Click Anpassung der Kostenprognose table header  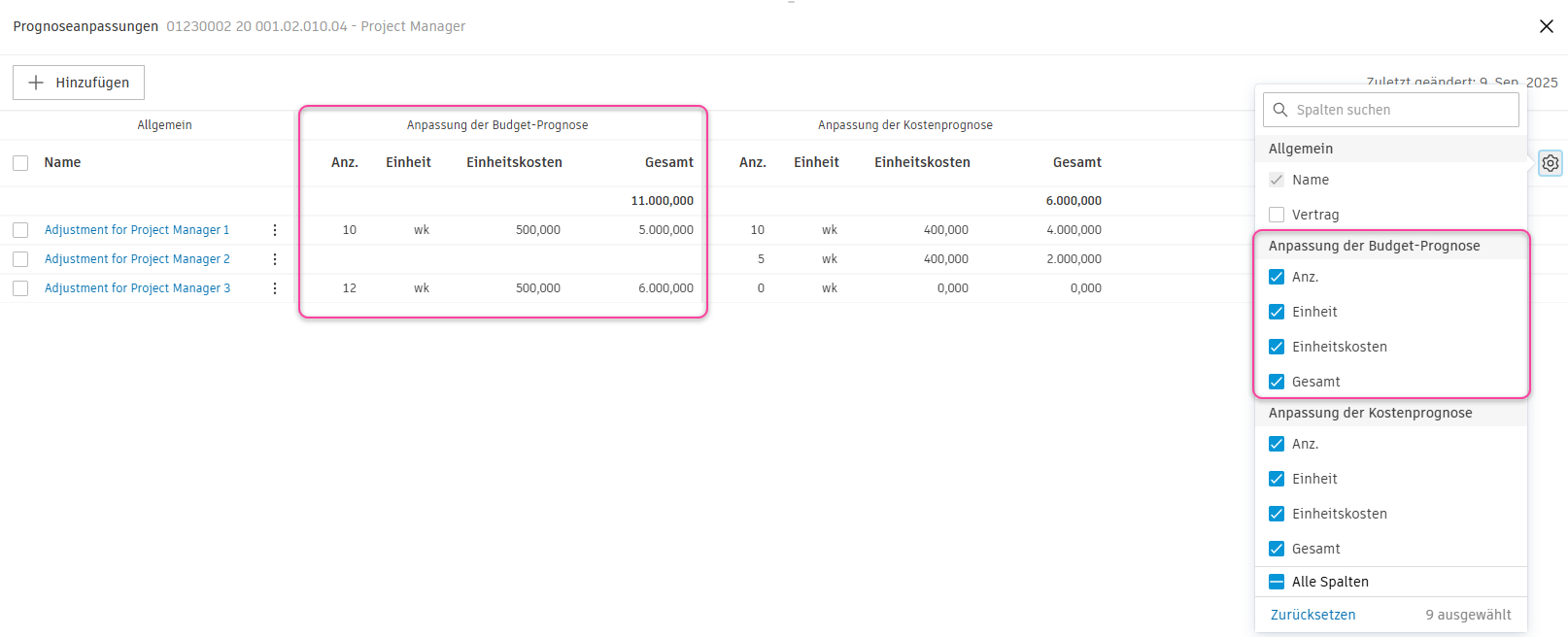[905, 125]
